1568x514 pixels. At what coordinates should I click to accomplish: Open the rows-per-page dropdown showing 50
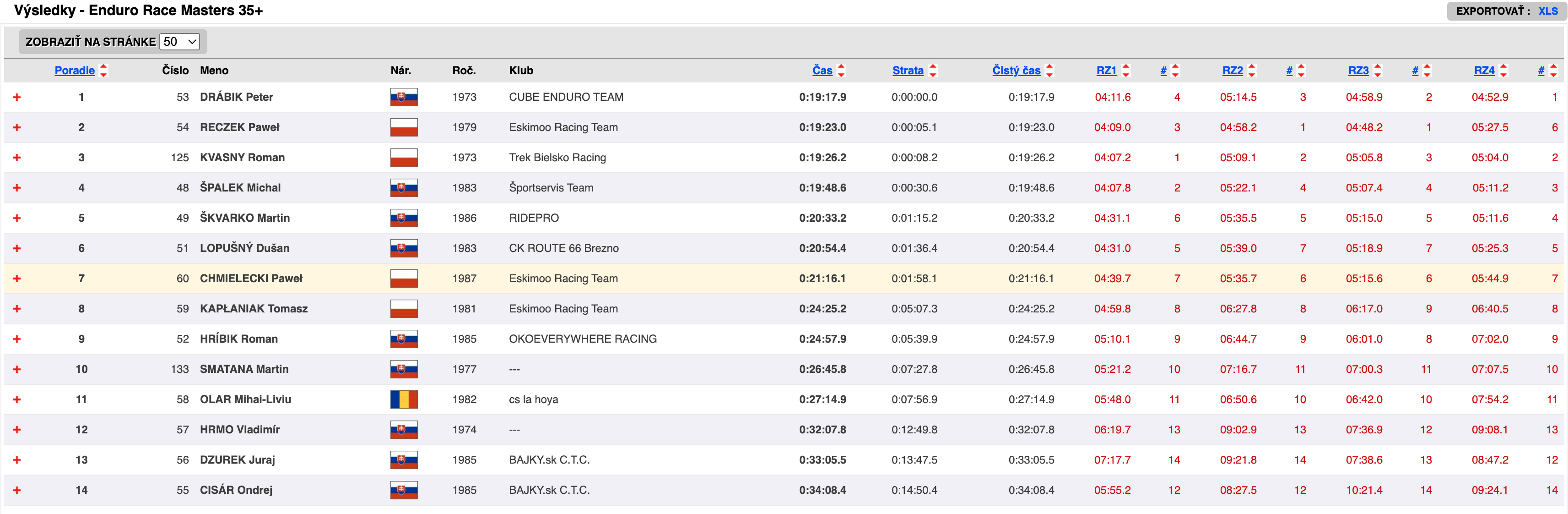pos(179,41)
